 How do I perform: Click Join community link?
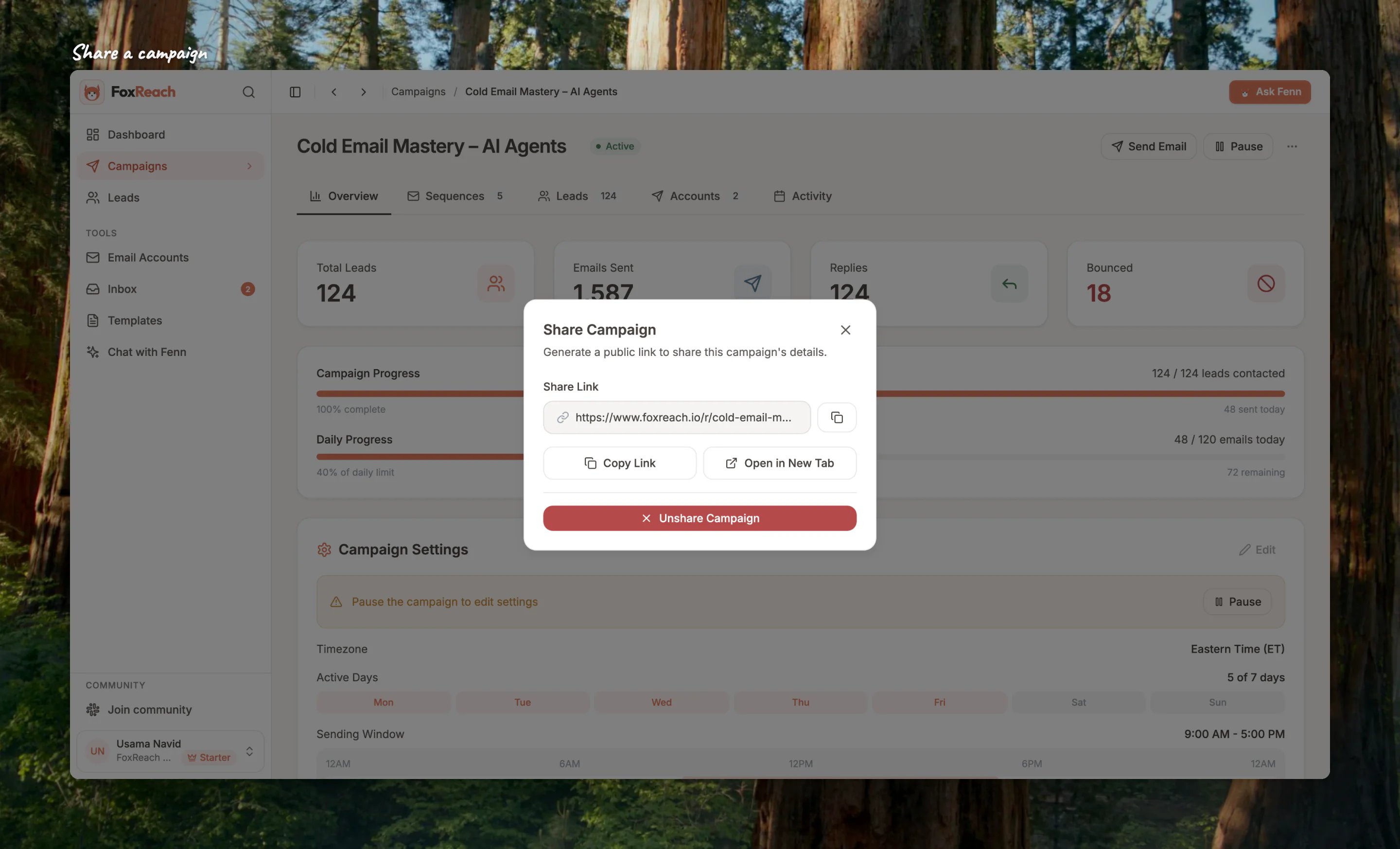tap(171, 710)
